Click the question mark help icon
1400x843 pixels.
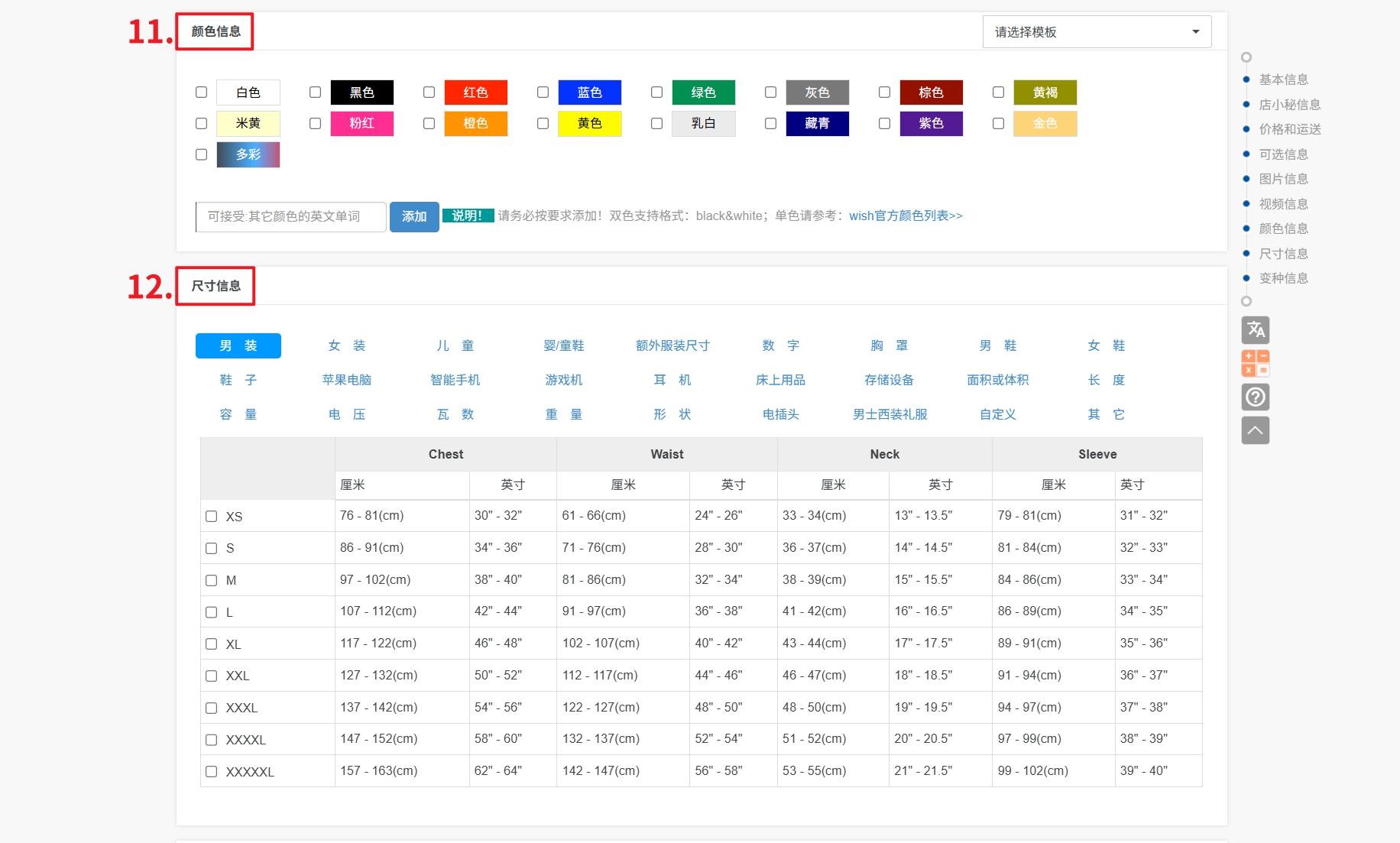[1256, 397]
